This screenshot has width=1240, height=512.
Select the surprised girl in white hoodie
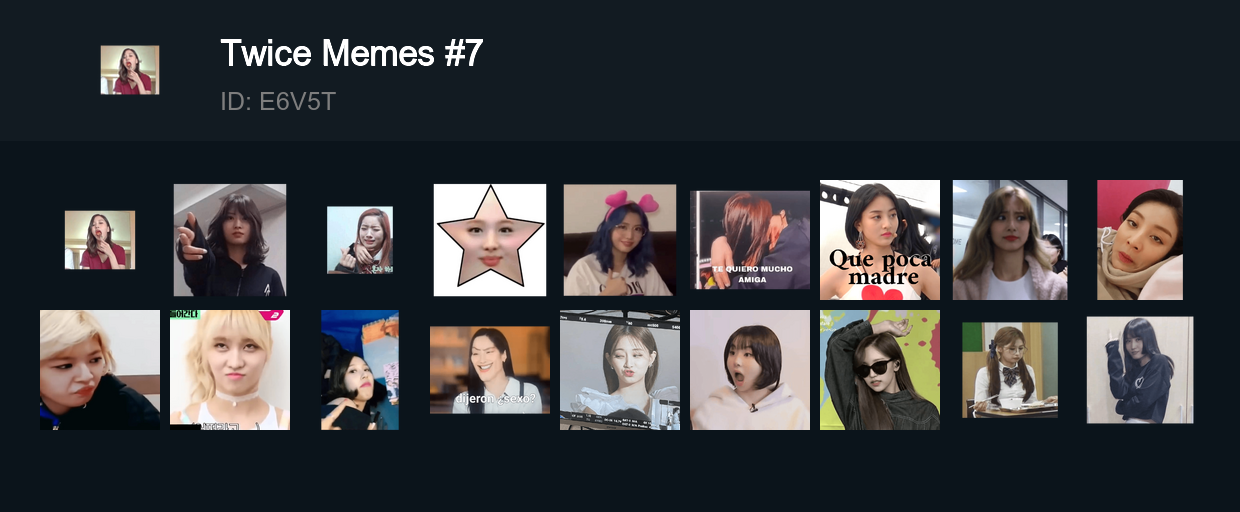[750, 370]
